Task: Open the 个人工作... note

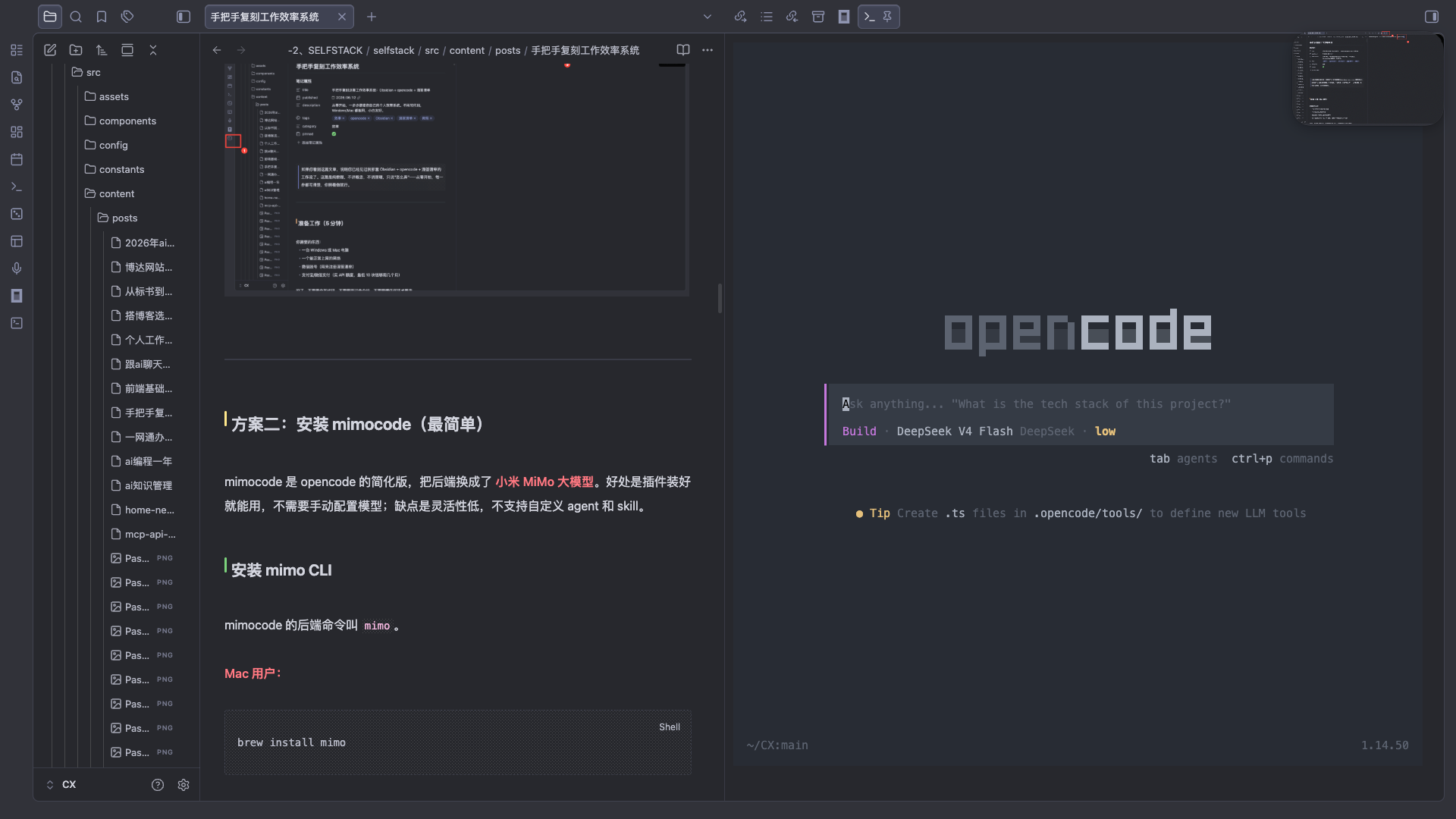Action: tap(148, 340)
